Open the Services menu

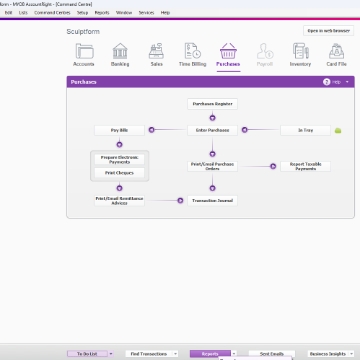pyautogui.click(x=146, y=13)
